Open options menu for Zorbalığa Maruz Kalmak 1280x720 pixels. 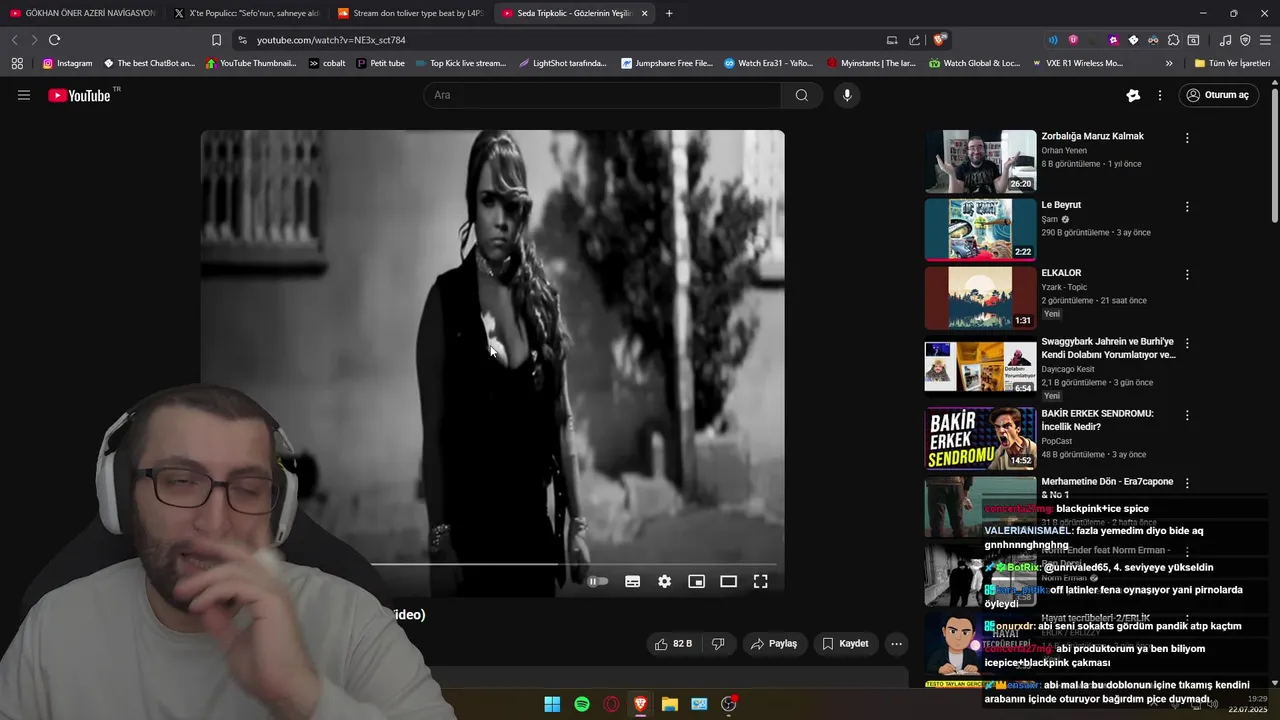1187,138
